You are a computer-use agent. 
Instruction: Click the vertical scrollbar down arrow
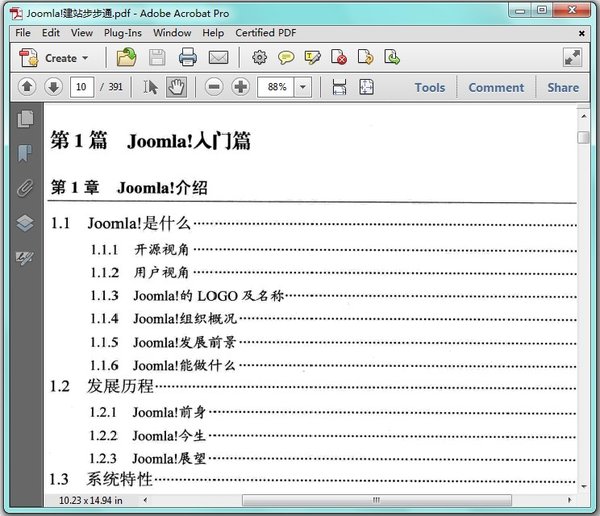point(584,487)
